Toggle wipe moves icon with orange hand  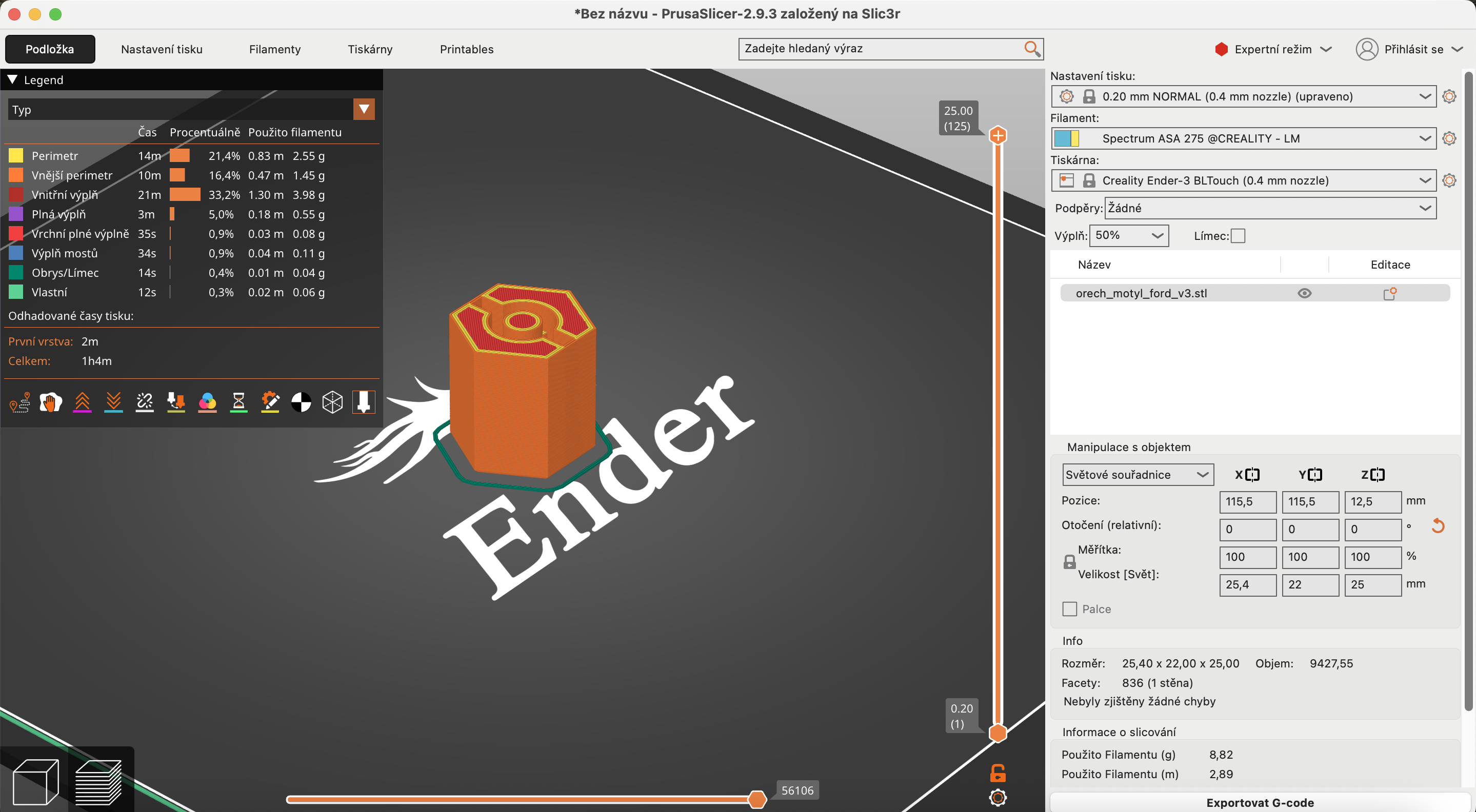click(51, 402)
